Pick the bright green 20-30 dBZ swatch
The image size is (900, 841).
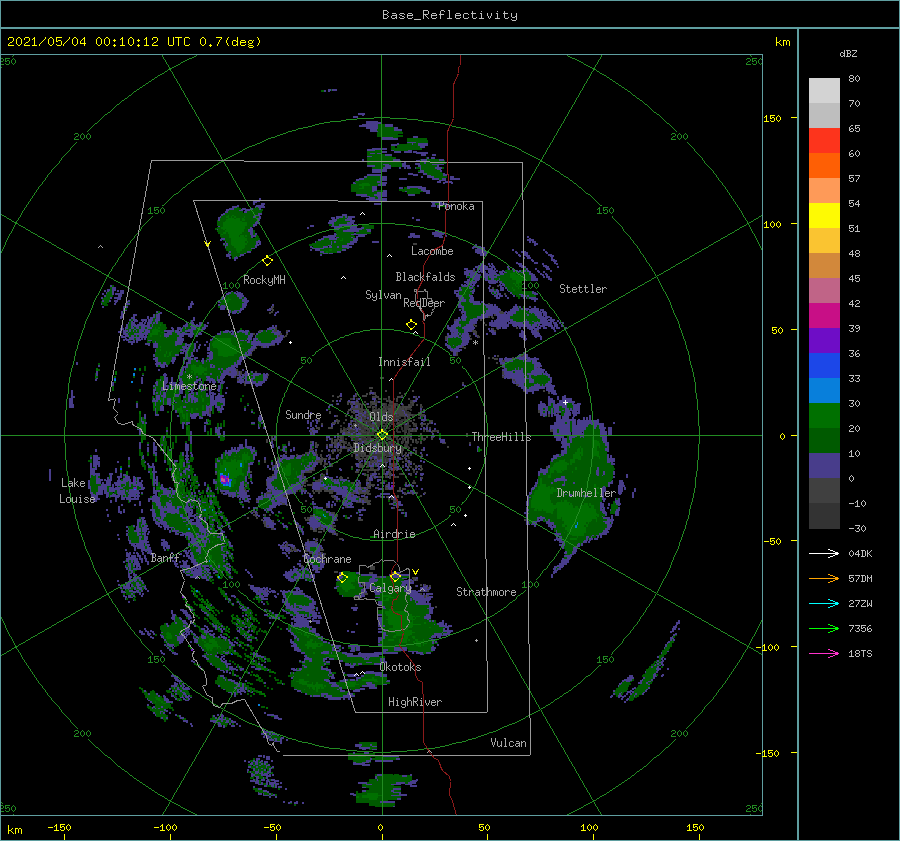824,416
